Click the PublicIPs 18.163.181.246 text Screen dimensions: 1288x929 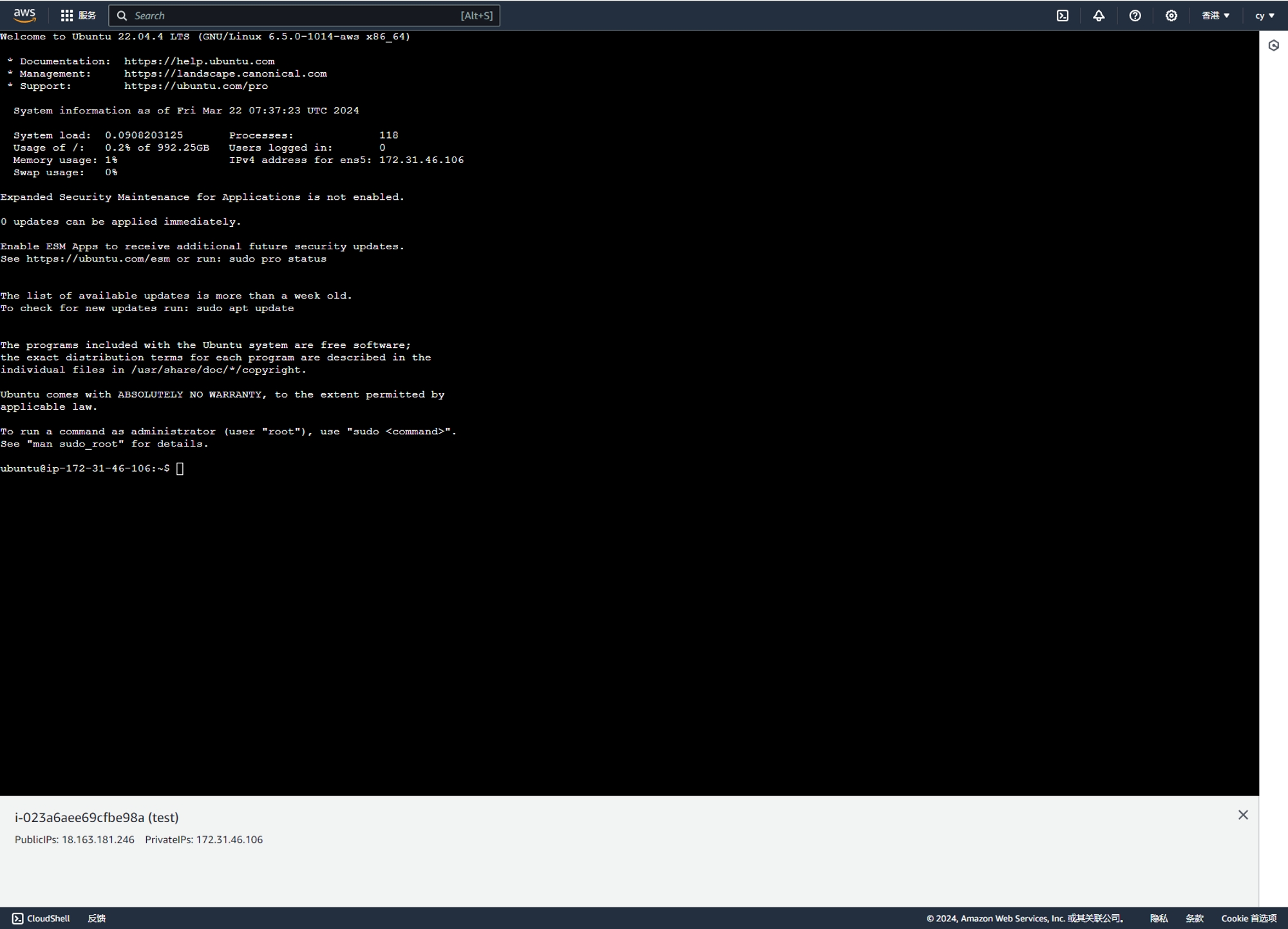click(x=75, y=839)
